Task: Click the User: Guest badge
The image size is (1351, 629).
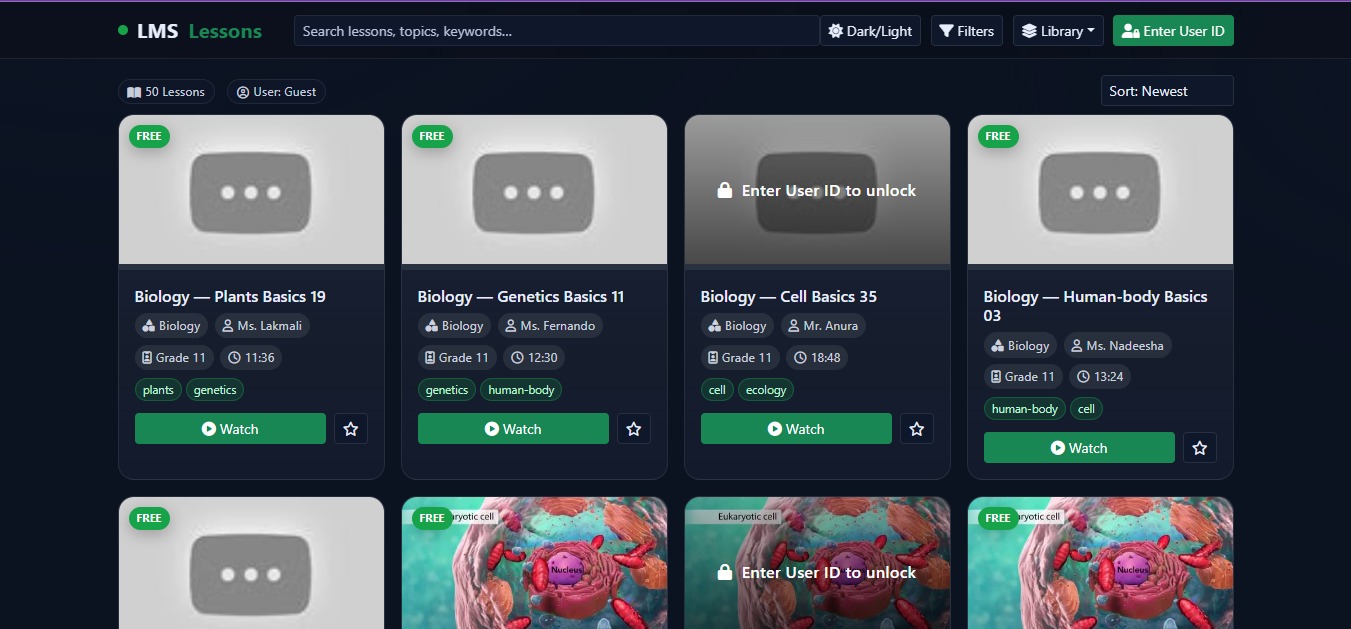Action: [276, 92]
